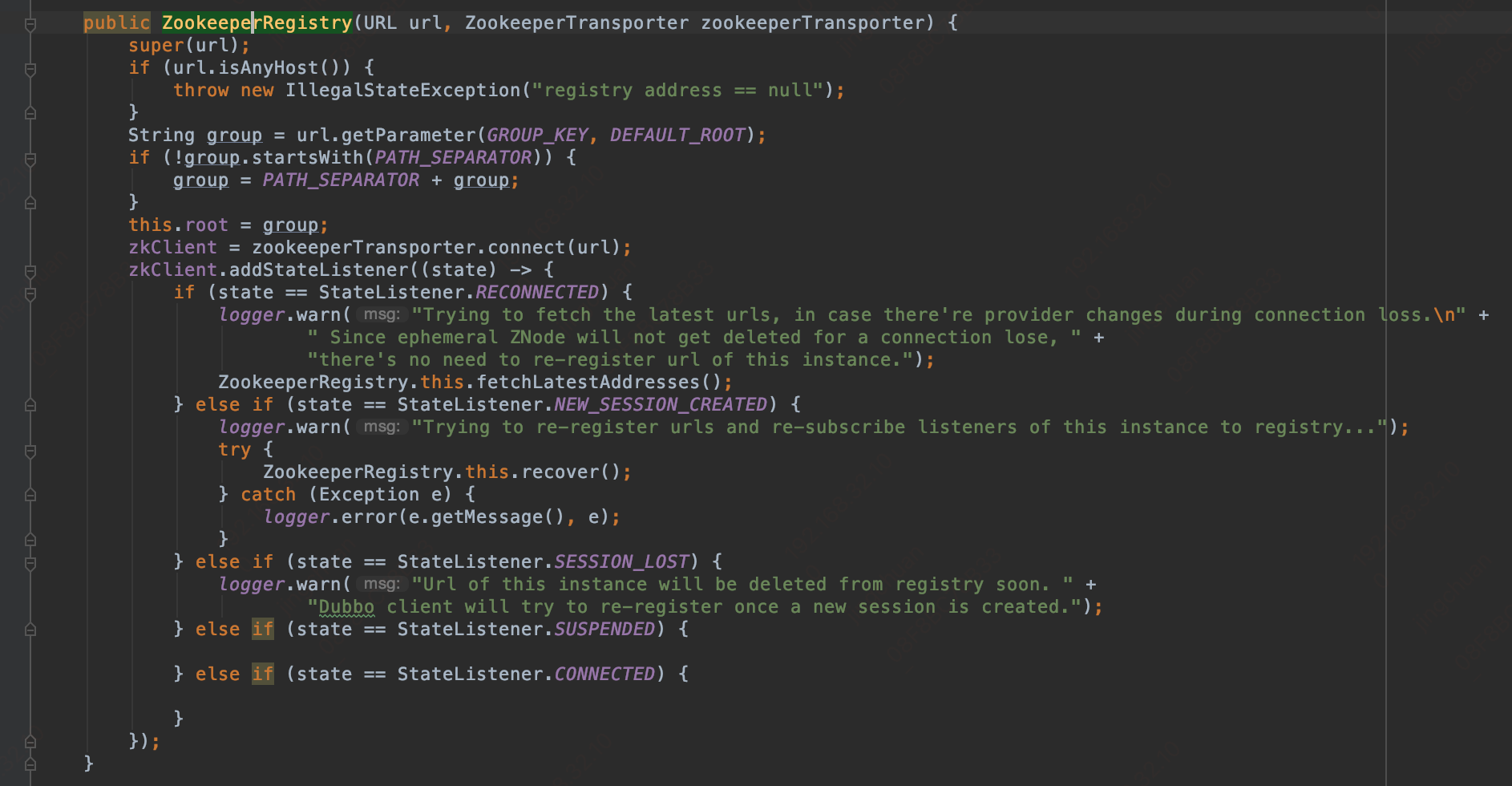Click the IllegalStateException class name

[403, 91]
